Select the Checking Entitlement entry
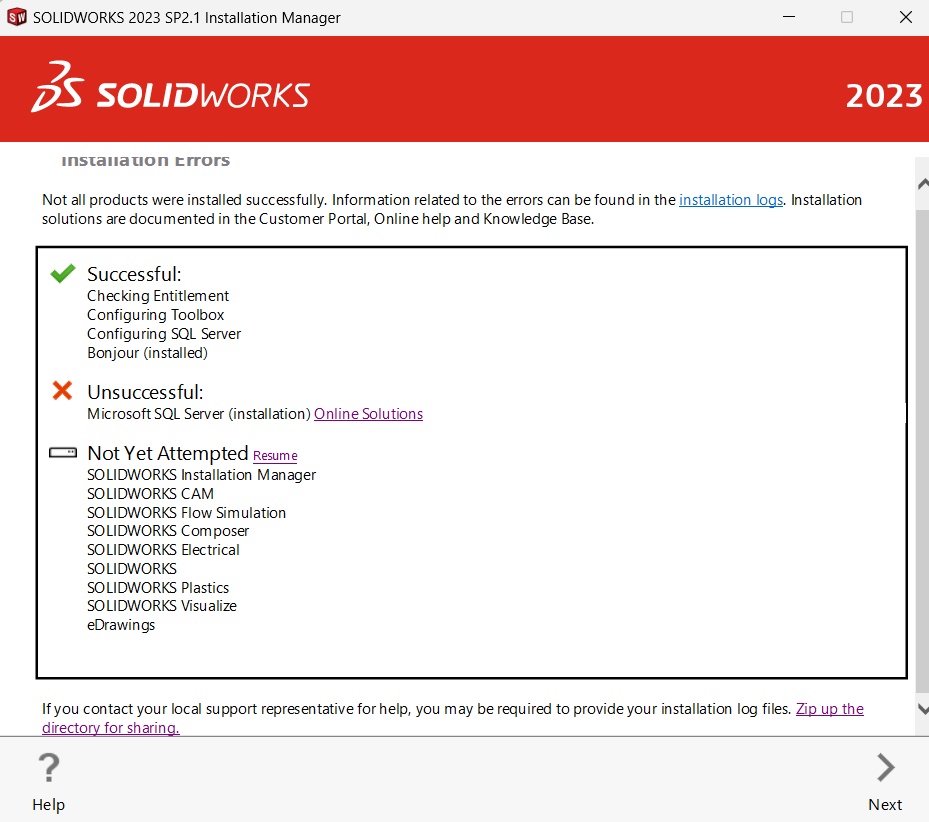Viewport: 929px width, 822px height. coord(158,296)
